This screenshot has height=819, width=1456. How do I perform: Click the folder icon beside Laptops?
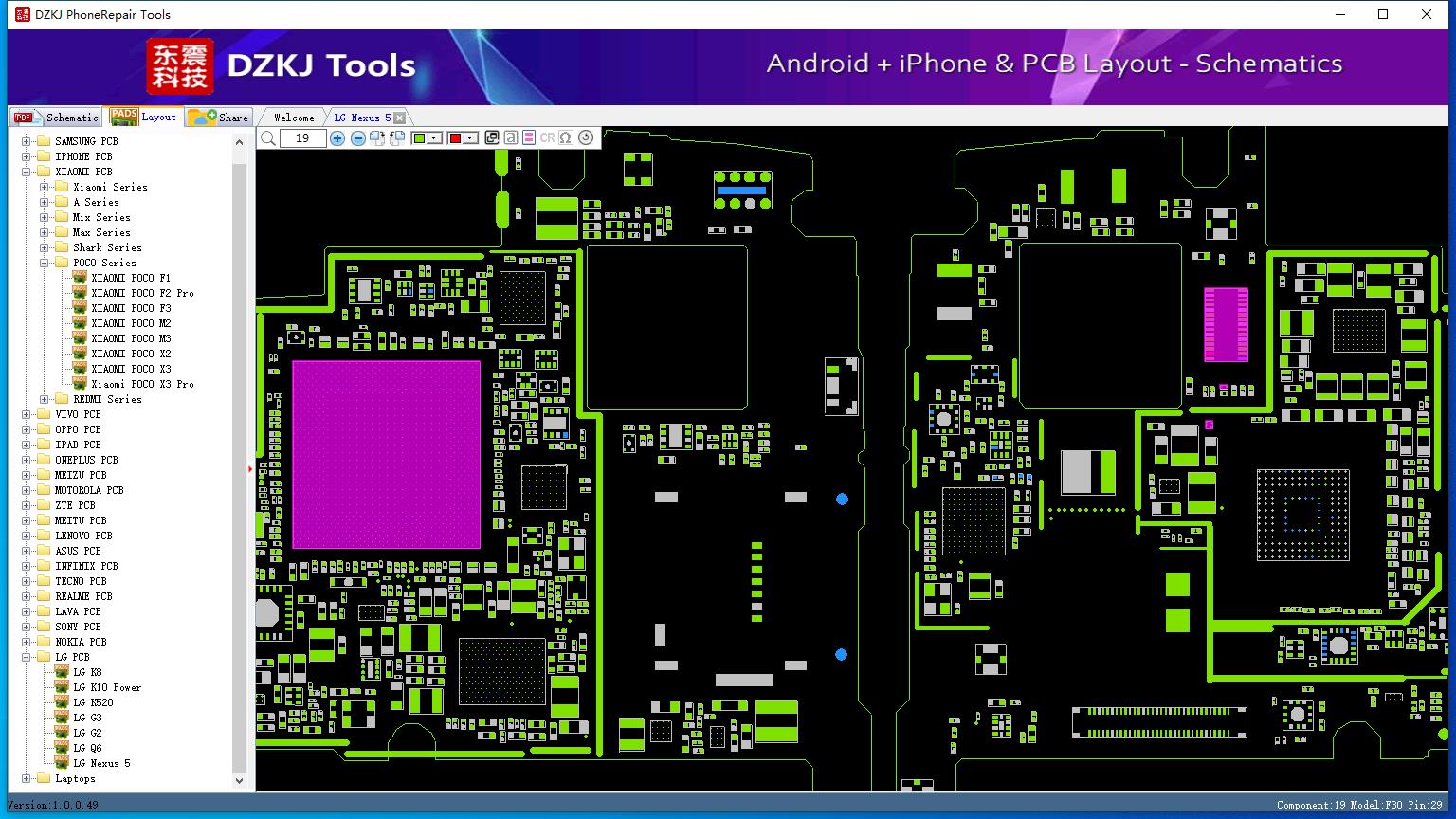tap(44, 778)
